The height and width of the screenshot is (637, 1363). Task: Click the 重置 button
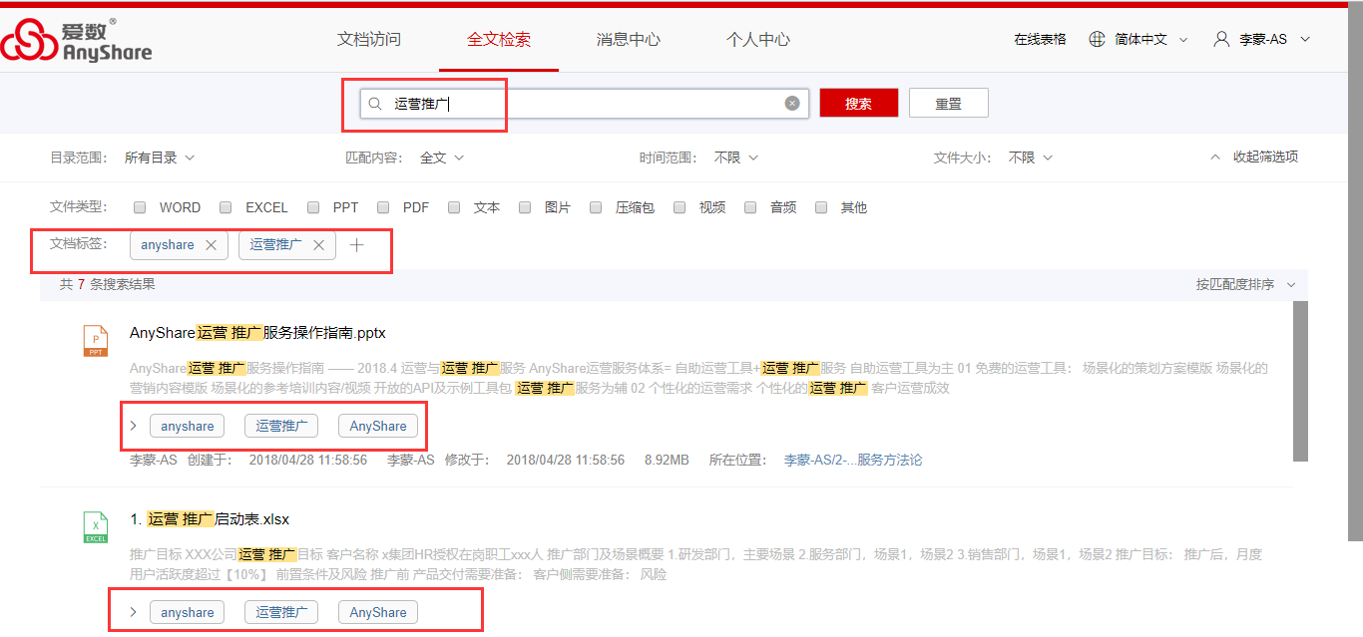click(948, 103)
